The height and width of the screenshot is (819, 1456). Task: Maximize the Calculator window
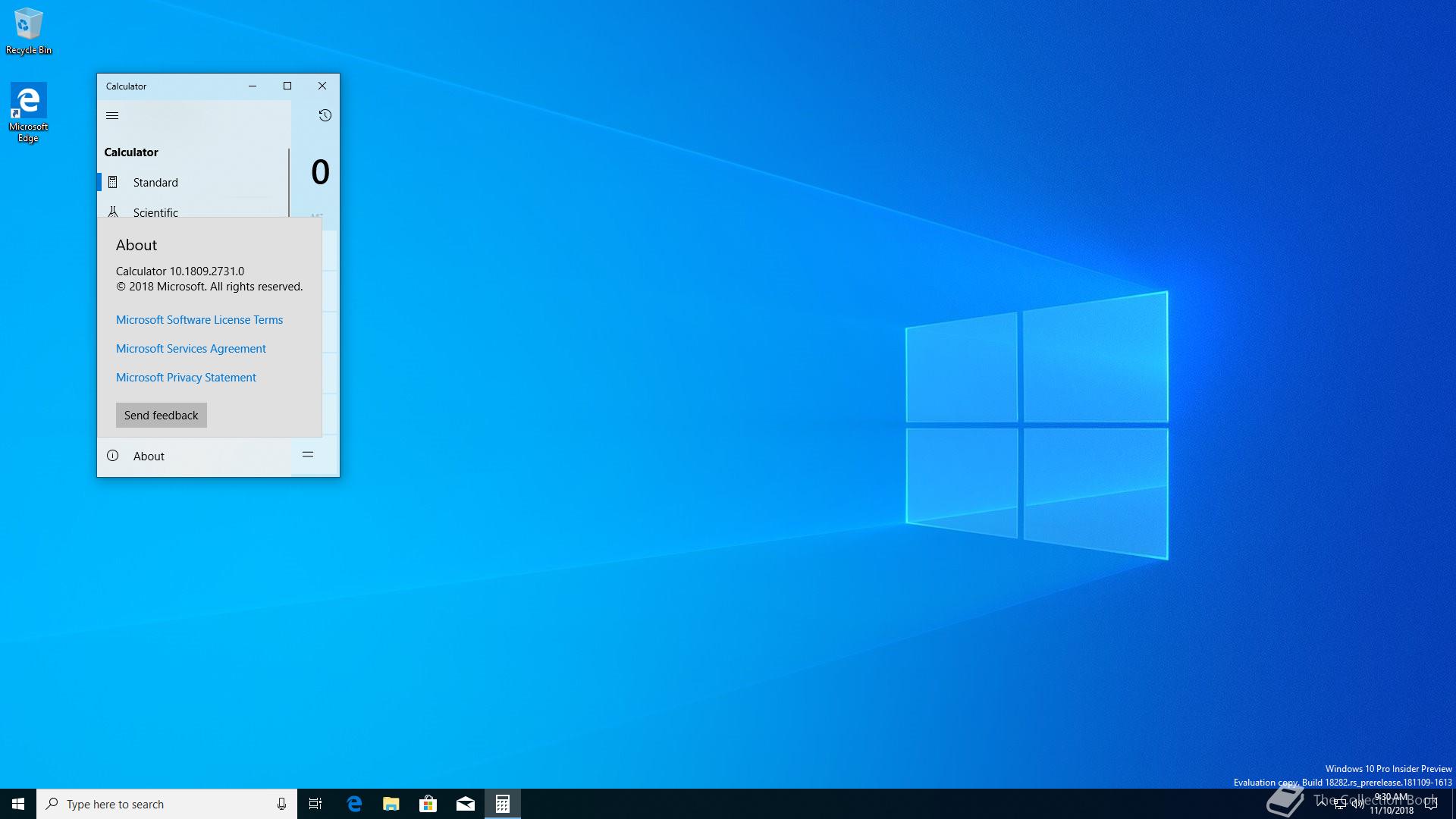coord(287,86)
